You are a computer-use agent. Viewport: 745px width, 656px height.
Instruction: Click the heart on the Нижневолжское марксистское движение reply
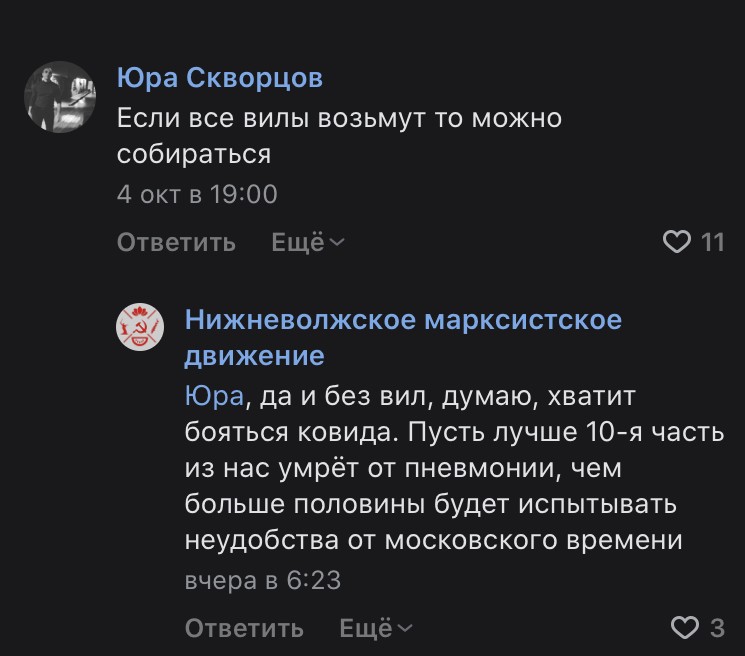(684, 628)
